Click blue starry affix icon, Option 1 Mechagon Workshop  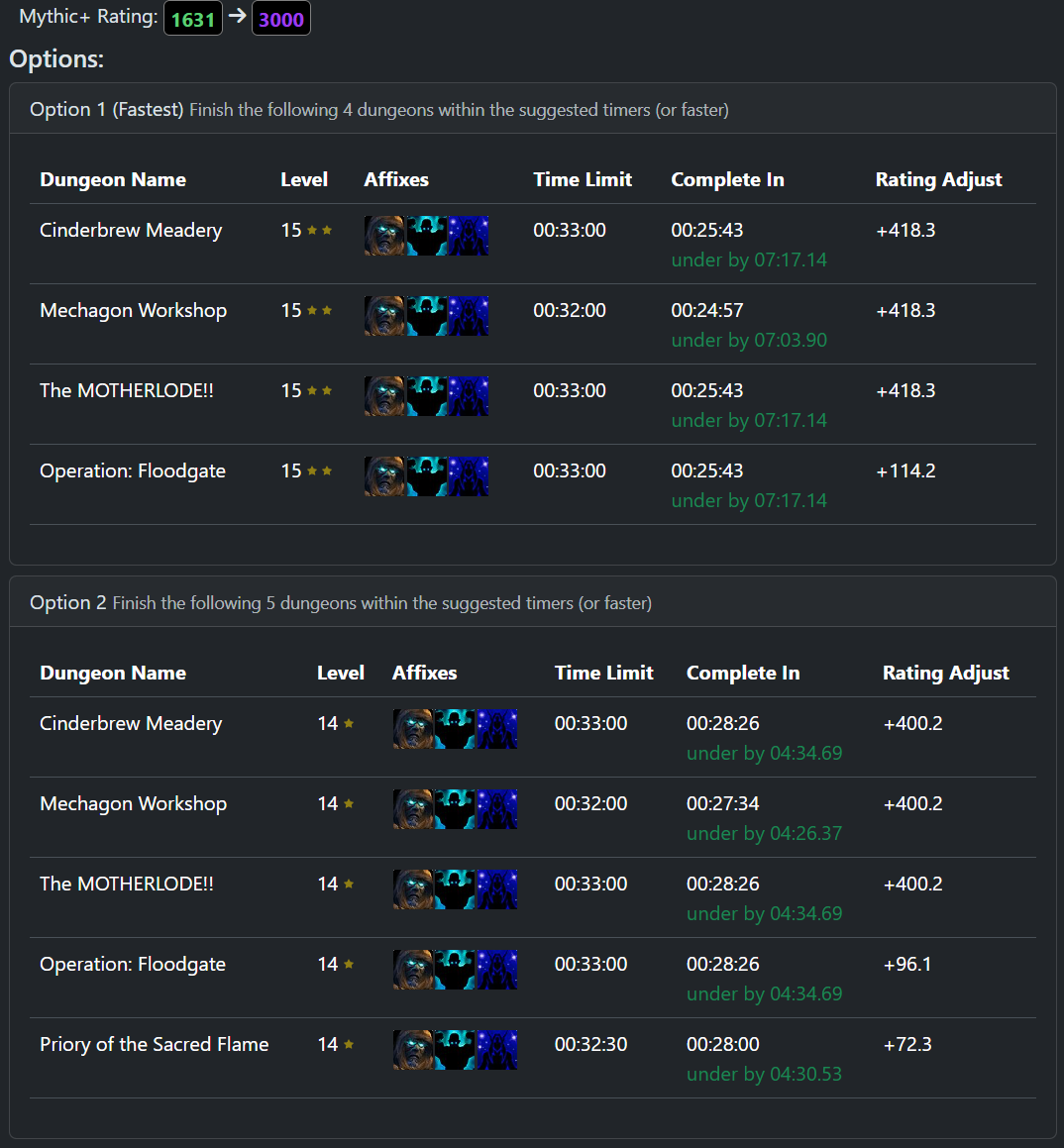(x=468, y=316)
